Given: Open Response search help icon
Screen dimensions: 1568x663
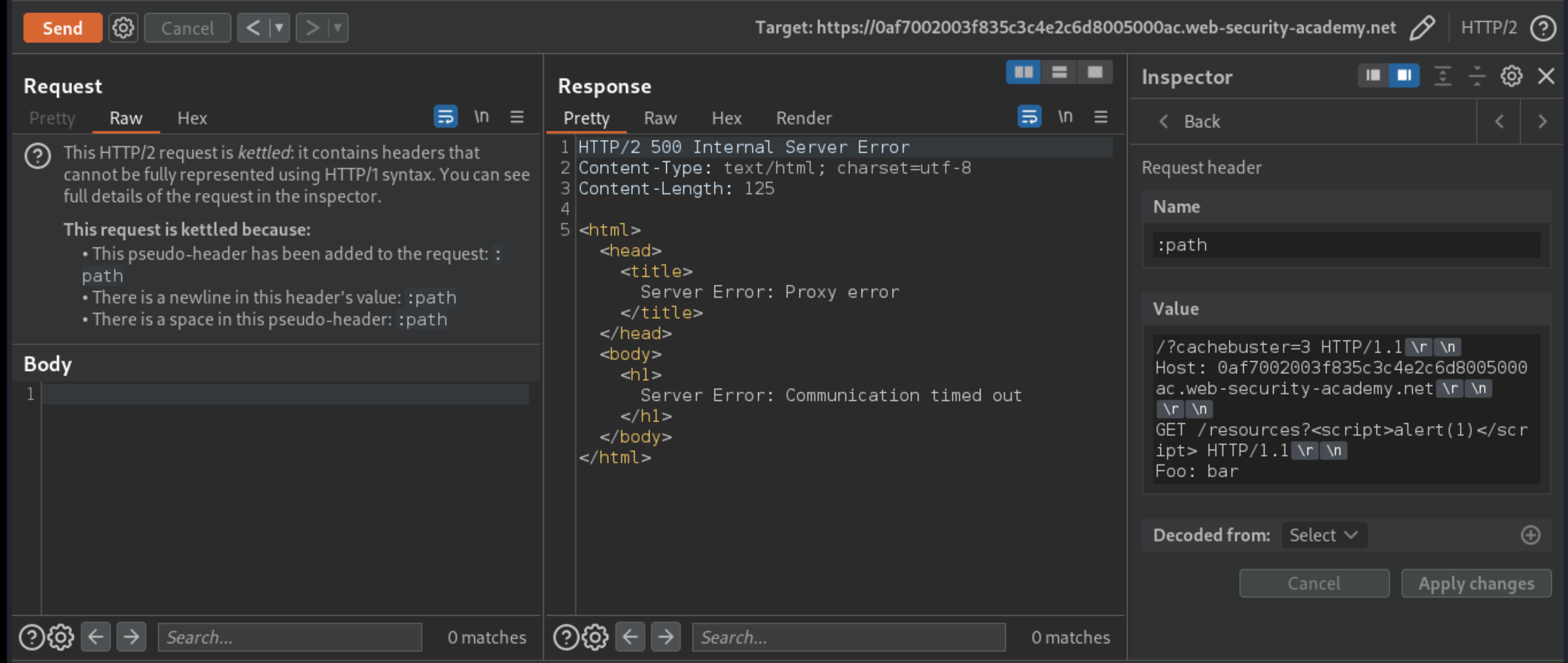Looking at the screenshot, I should [566, 637].
